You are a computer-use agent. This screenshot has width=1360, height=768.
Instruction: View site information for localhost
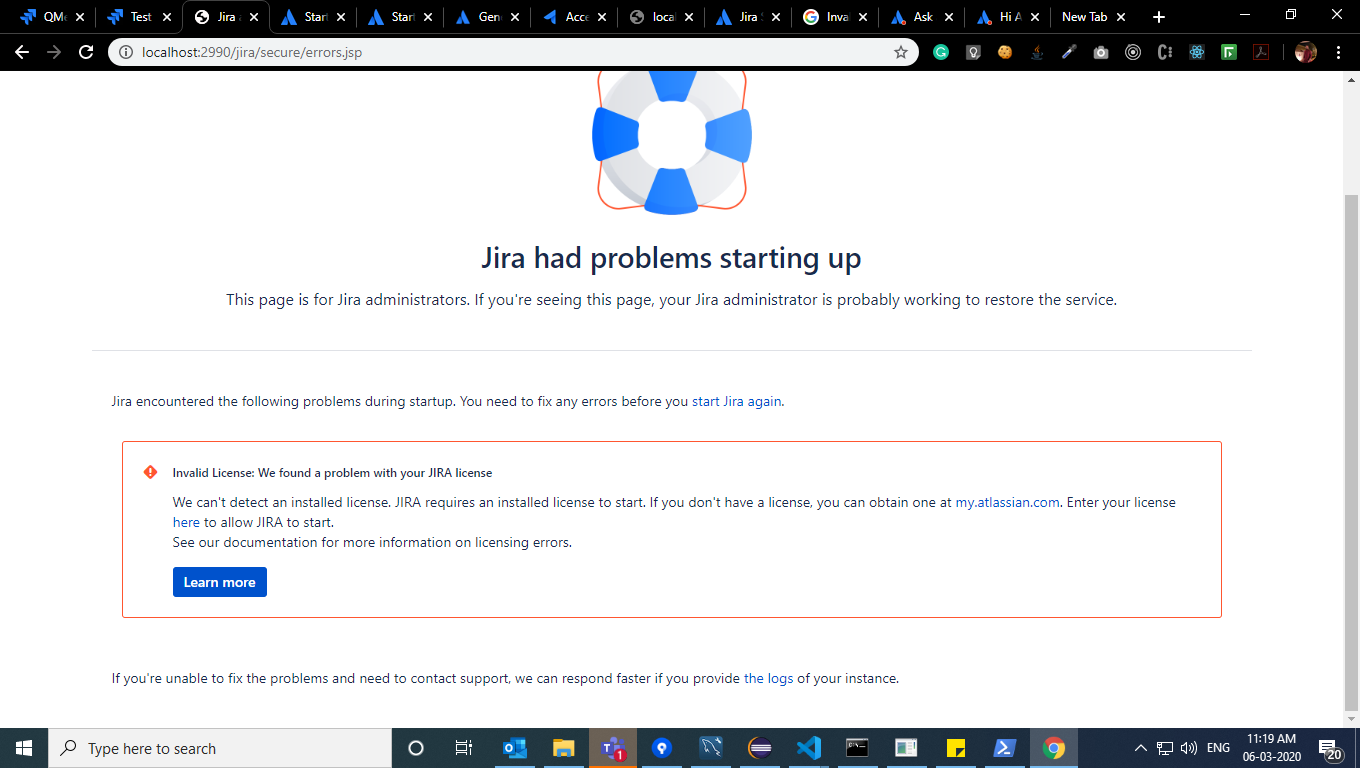pyautogui.click(x=127, y=52)
